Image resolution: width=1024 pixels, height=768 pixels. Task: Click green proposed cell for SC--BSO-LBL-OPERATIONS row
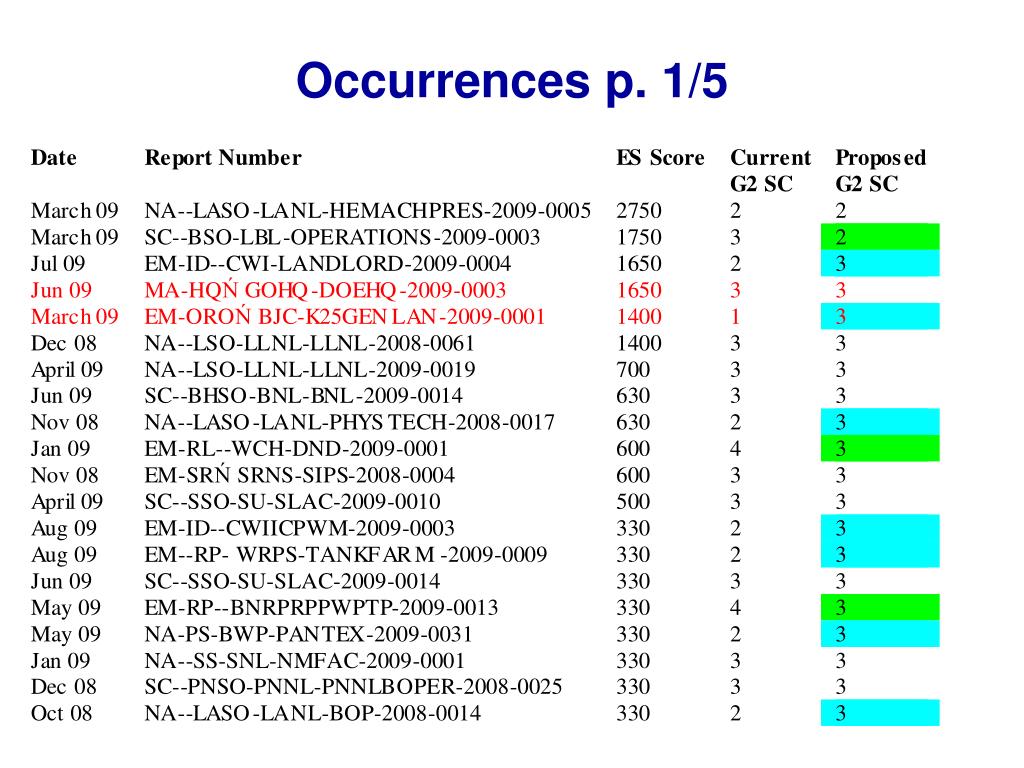[x=880, y=237]
